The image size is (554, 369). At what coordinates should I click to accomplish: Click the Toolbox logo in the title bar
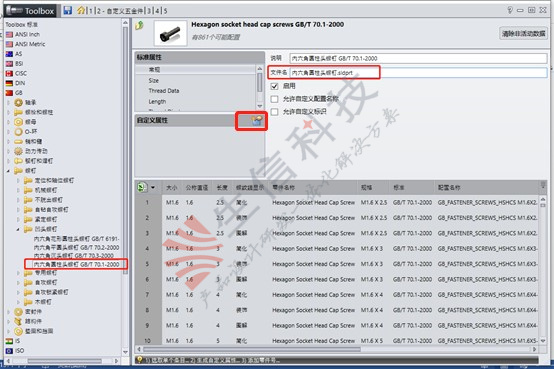coord(30,11)
